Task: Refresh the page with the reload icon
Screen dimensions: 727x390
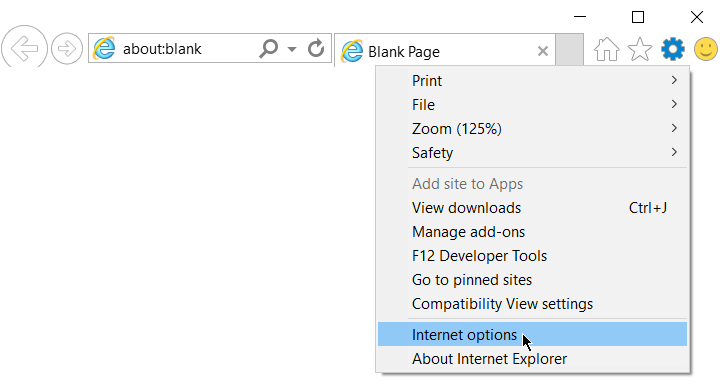Action: 316,48
